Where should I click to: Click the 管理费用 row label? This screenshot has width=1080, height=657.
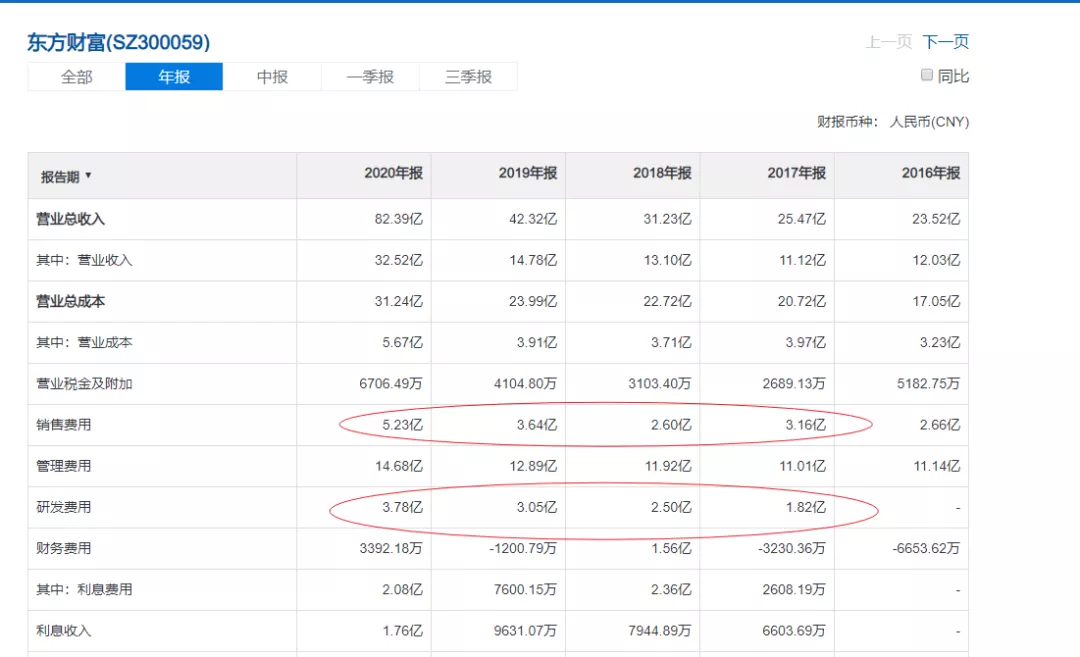pyautogui.click(x=64, y=466)
